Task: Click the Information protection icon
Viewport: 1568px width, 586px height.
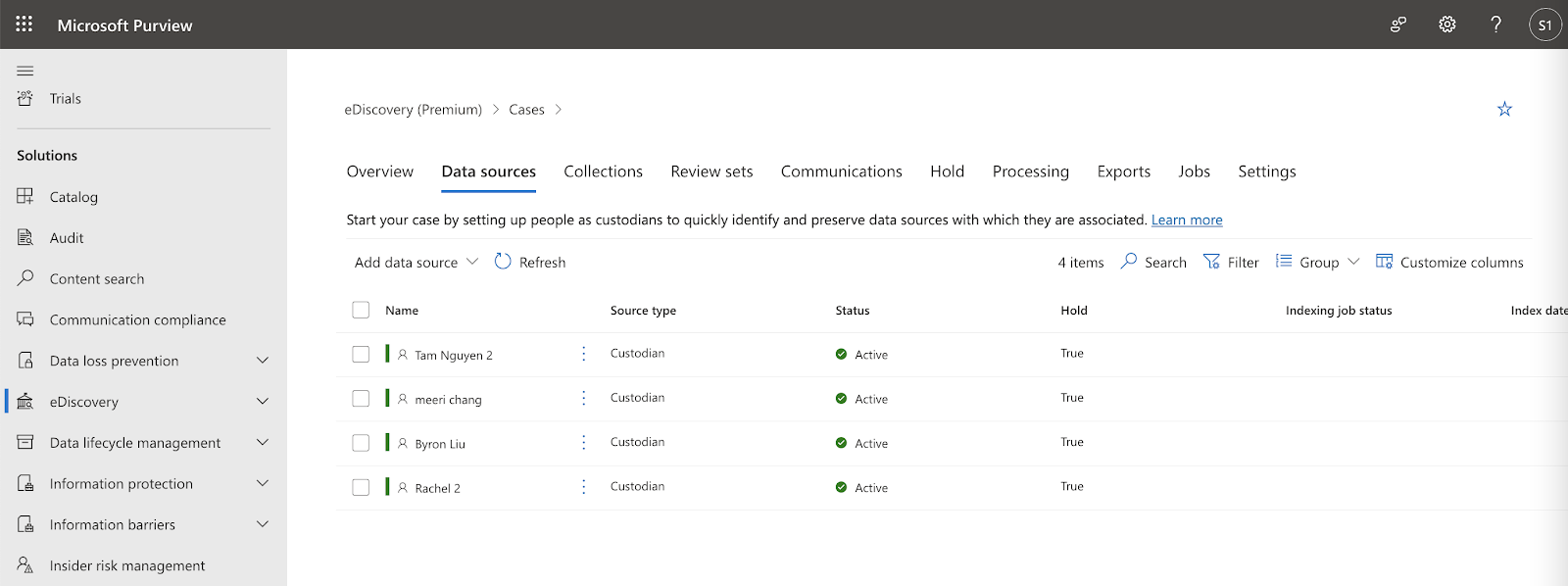Action: (x=25, y=483)
